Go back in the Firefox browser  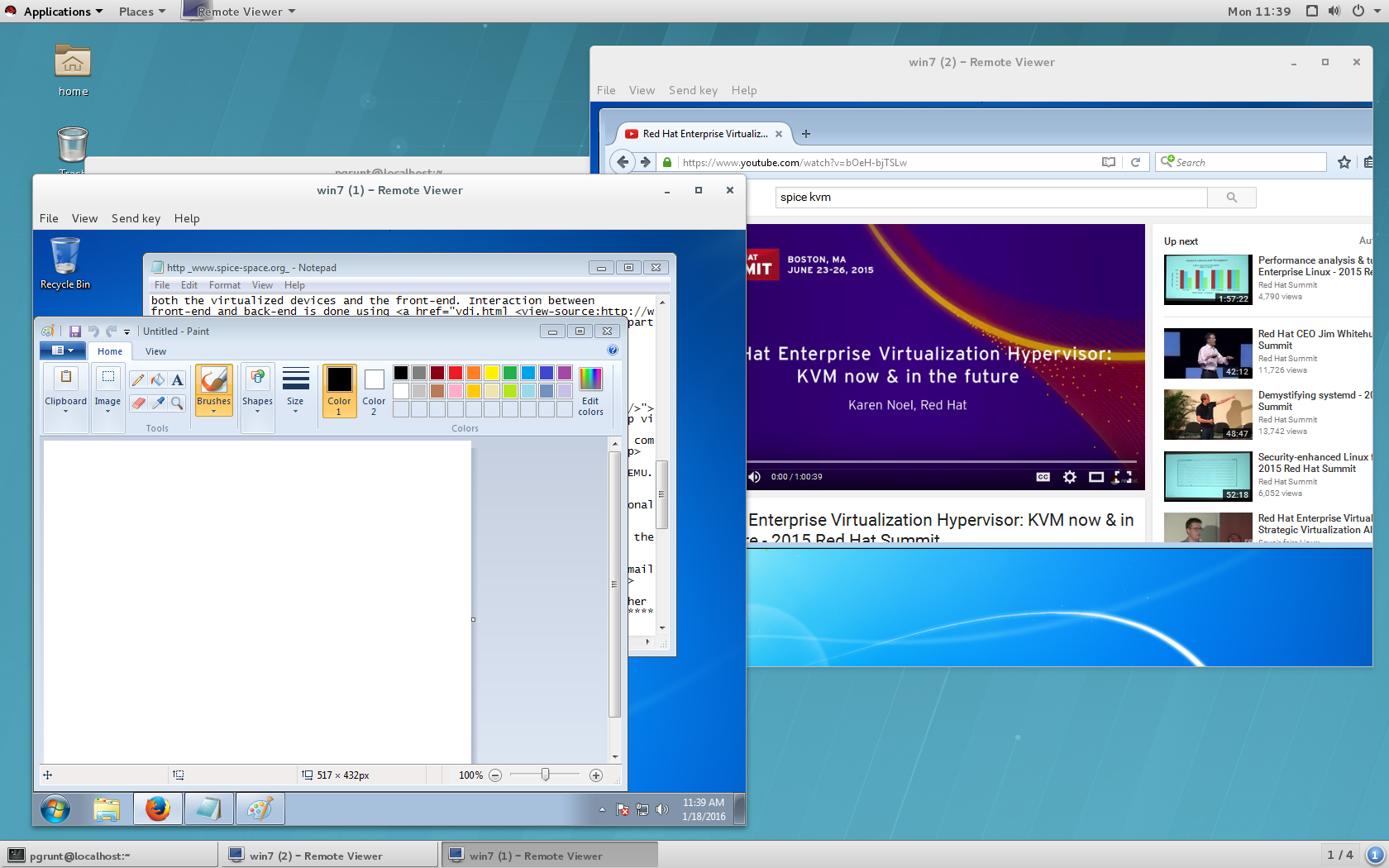point(623,162)
